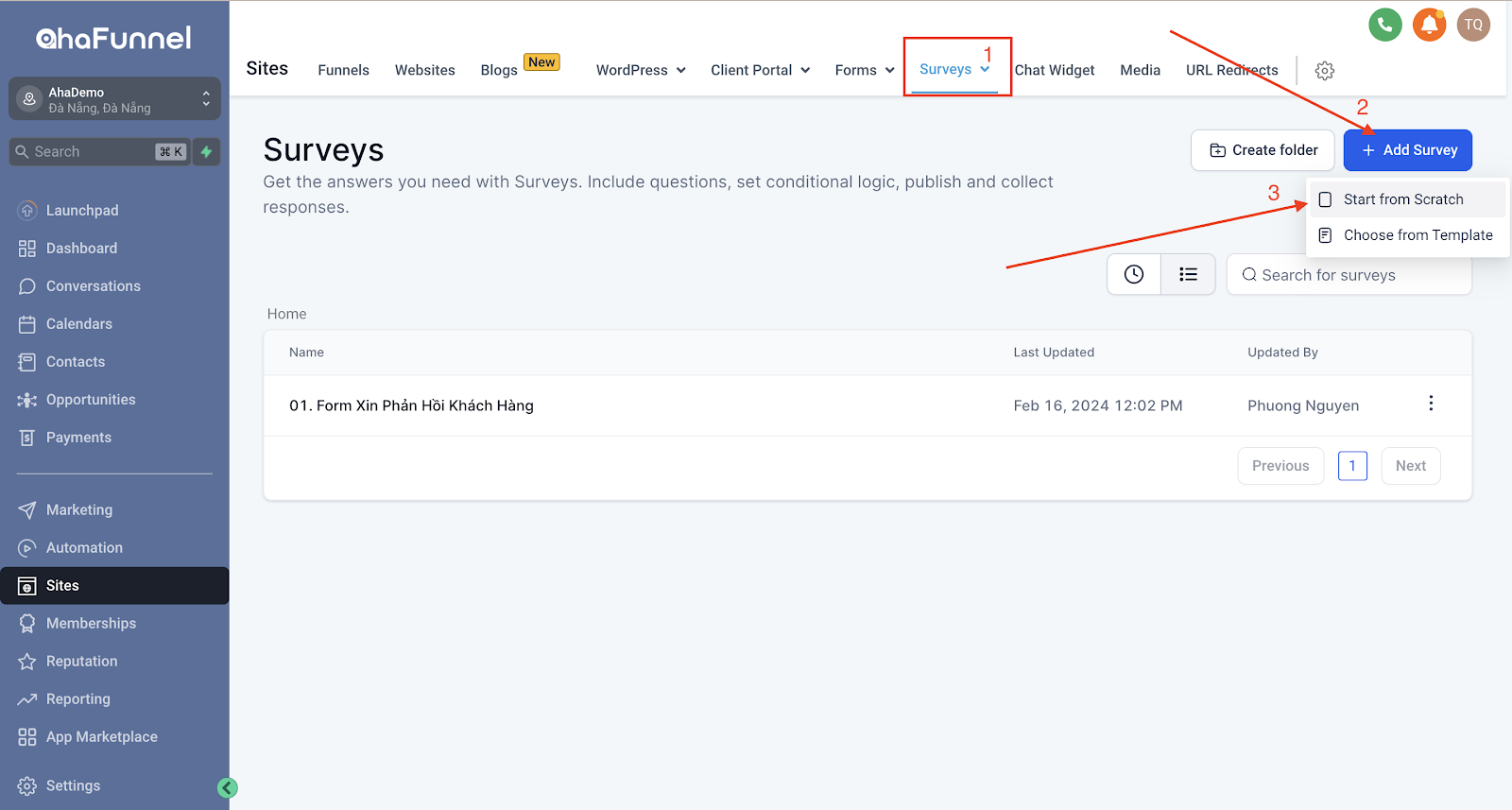The image size is (1512, 810).
Task: Click the Feb 16, 2024 12:02 PM date
Action: (1098, 405)
